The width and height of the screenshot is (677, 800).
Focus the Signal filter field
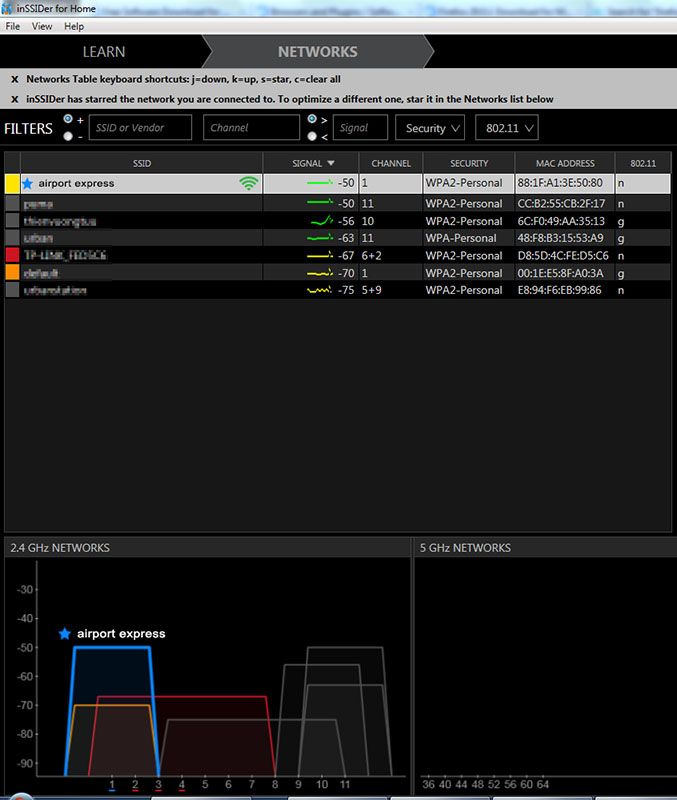coord(360,128)
